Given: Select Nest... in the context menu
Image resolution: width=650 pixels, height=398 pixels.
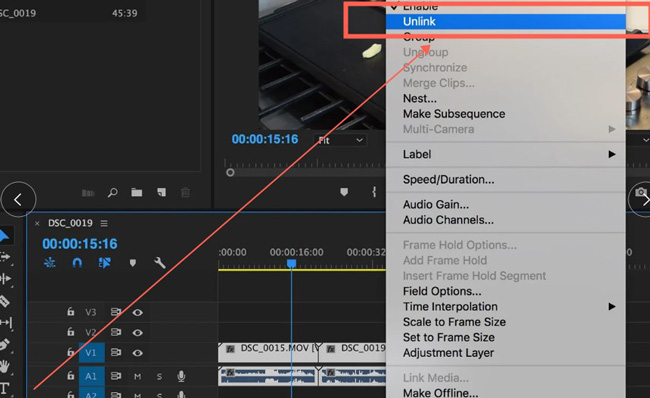Looking at the screenshot, I should click(x=420, y=98).
